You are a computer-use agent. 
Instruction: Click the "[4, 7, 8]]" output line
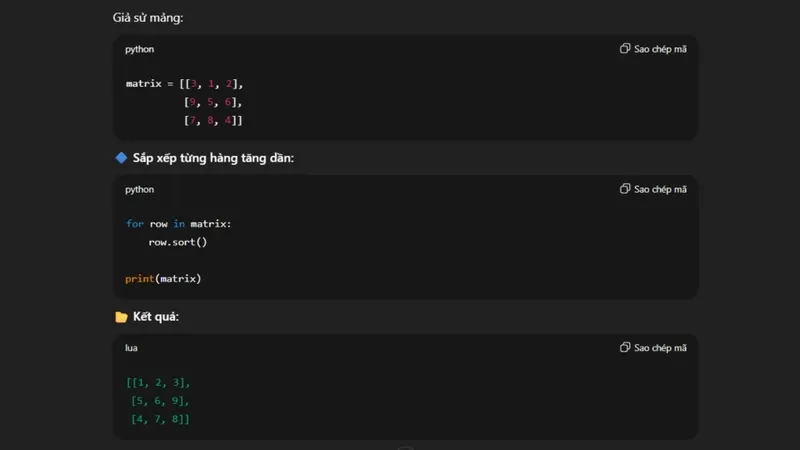pyautogui.click(x=160, y=419)
